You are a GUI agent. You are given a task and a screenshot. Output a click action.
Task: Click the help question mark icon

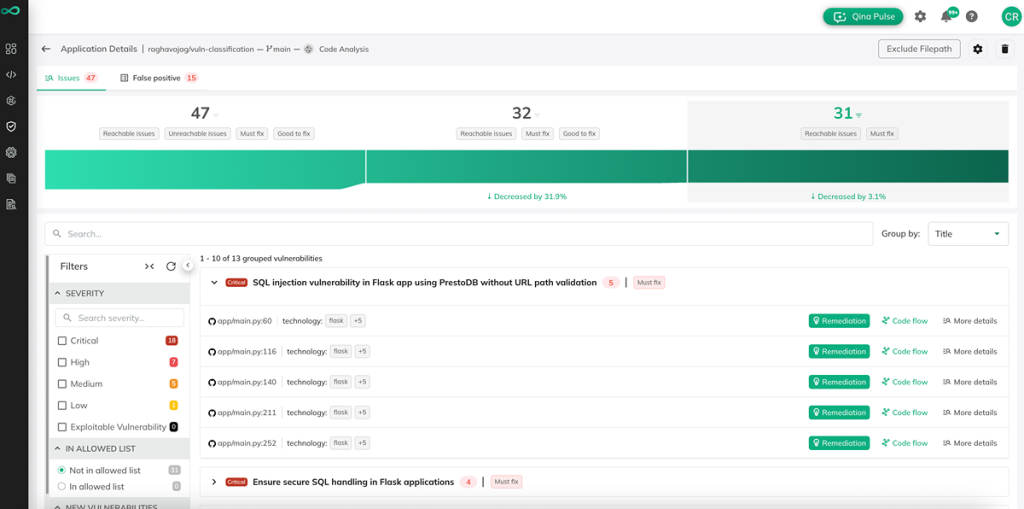971,17
